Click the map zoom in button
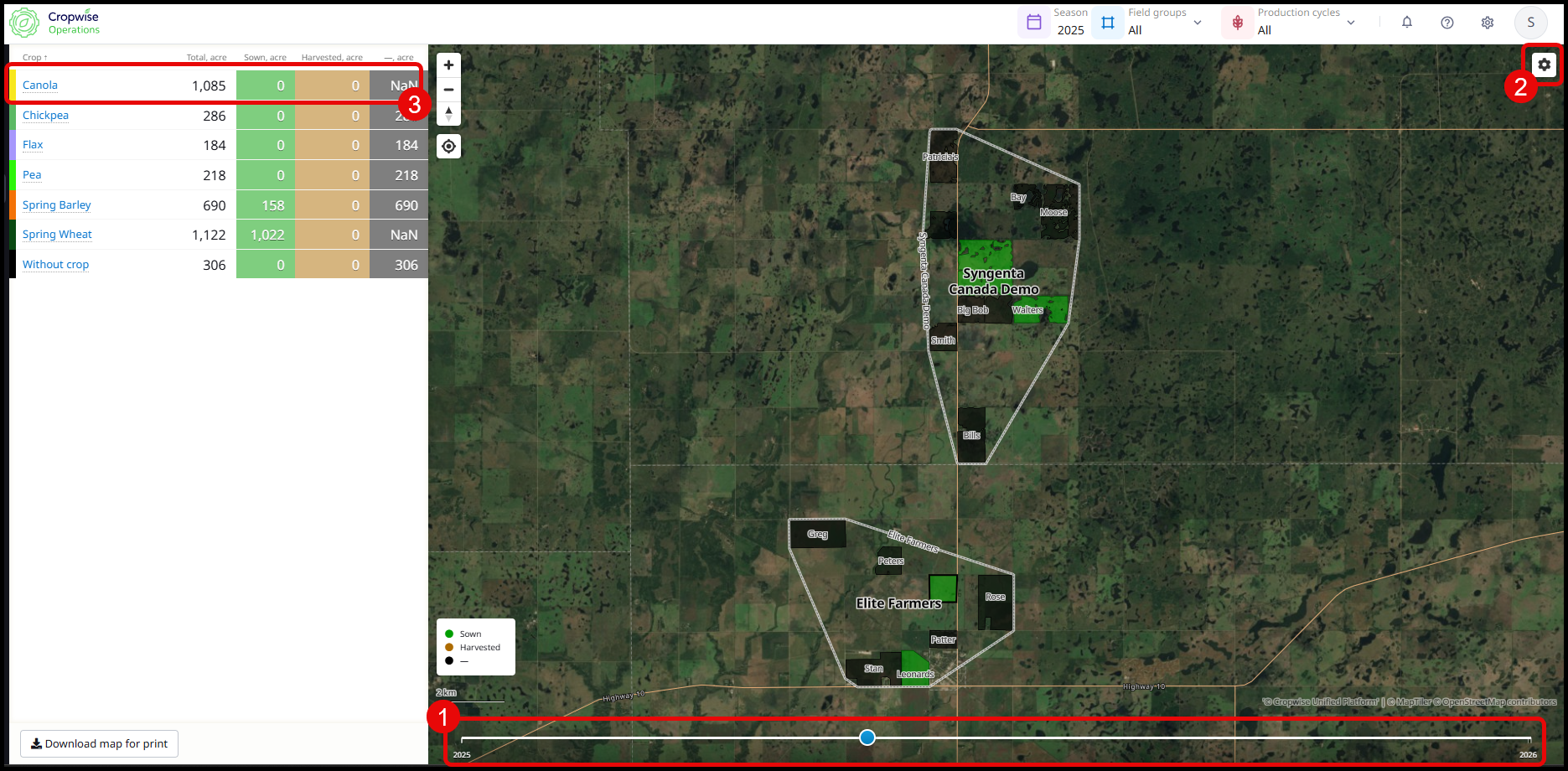Screen dimensions: 1568x771 tap(448, 65)
